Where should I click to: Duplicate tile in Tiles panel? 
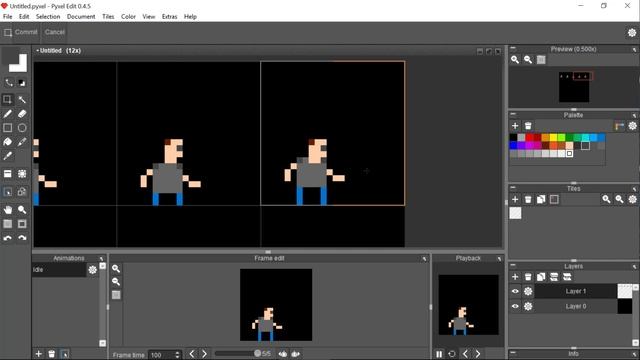(x=541, y=199)
